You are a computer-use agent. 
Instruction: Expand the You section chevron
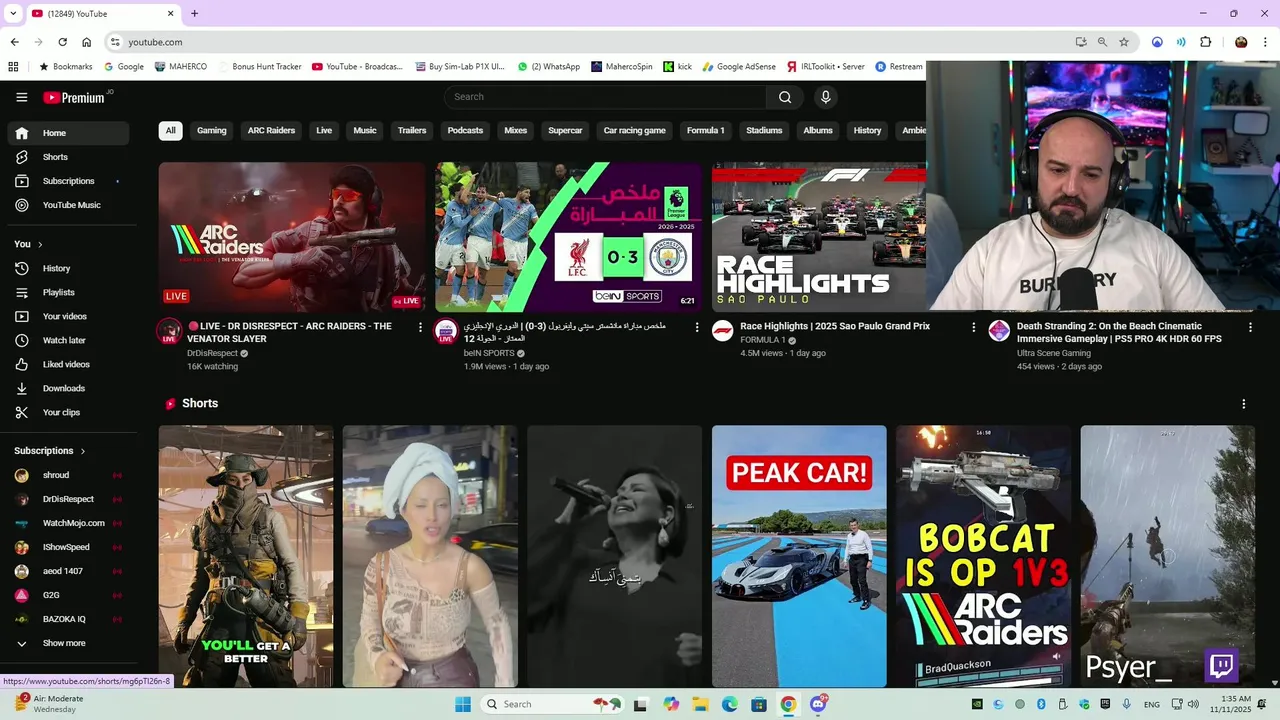(x=40, y=244)
